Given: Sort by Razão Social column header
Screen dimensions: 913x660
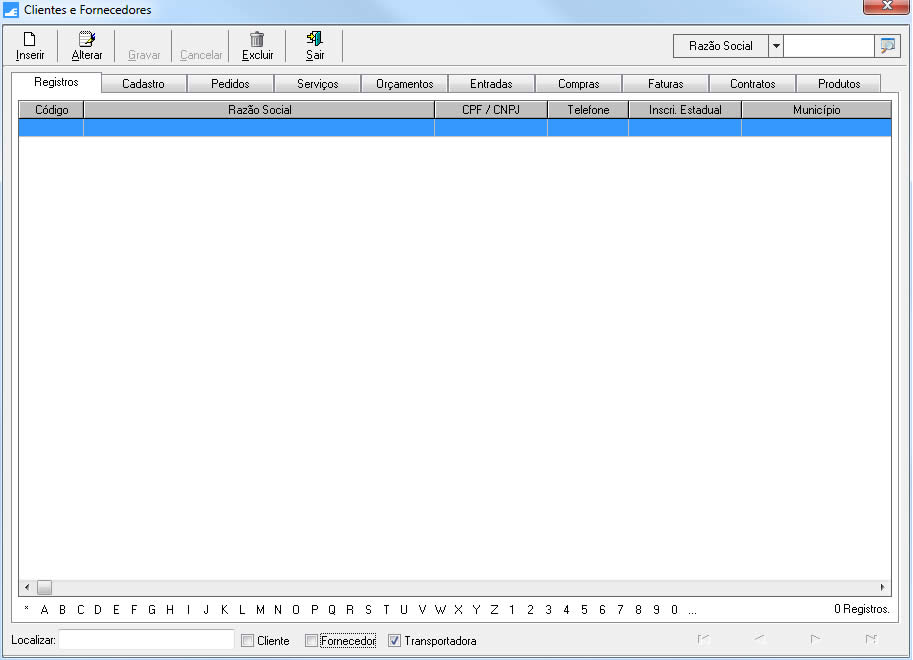Looking at the screenshot, I should tap(259, 110).
